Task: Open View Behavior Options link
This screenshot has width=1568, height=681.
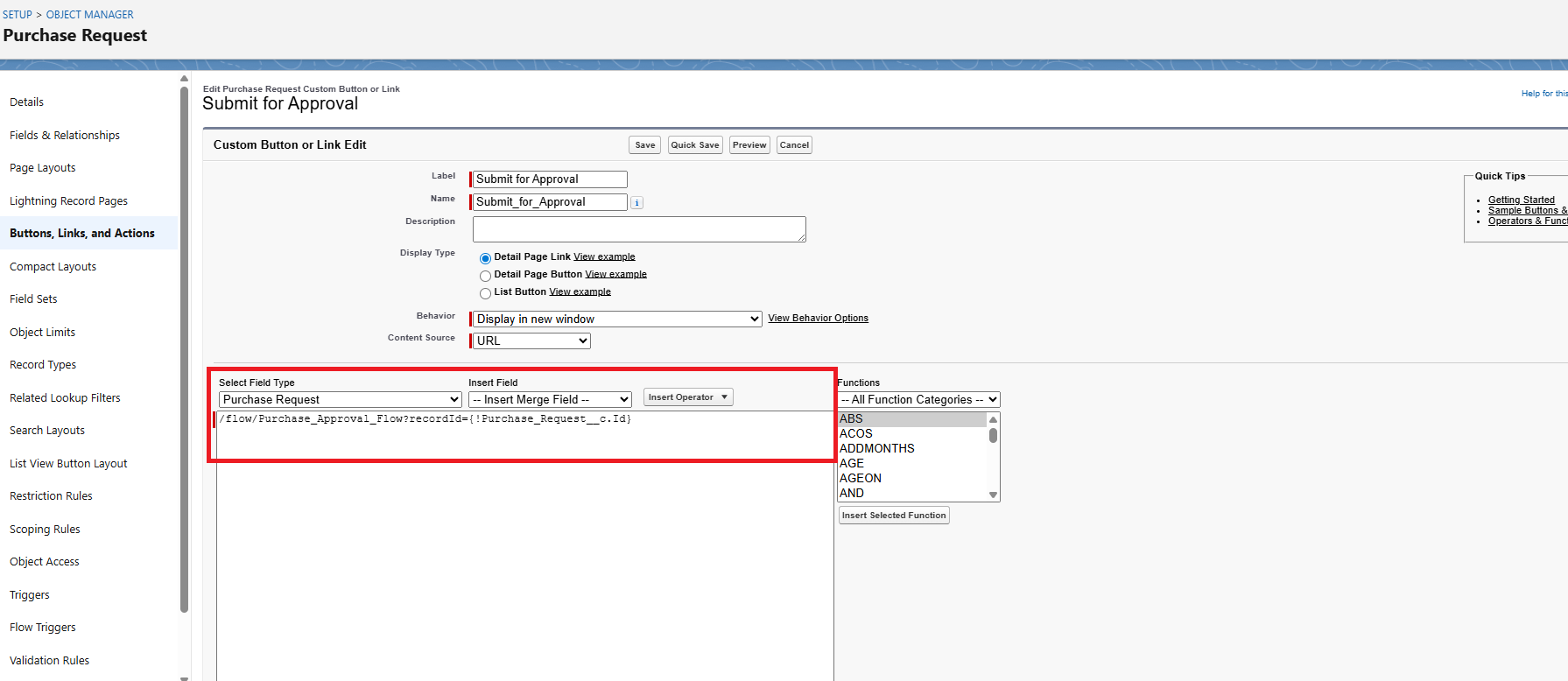Action: 818,319
